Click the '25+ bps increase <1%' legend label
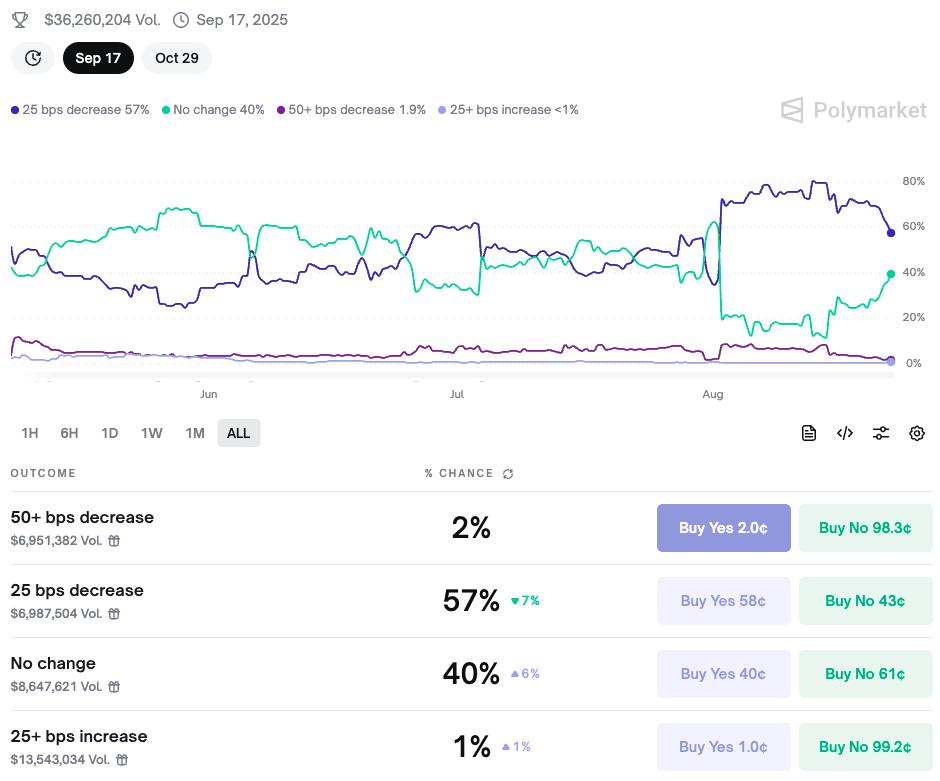The height and width of the screenshot is (781, 940). point(514,110)
